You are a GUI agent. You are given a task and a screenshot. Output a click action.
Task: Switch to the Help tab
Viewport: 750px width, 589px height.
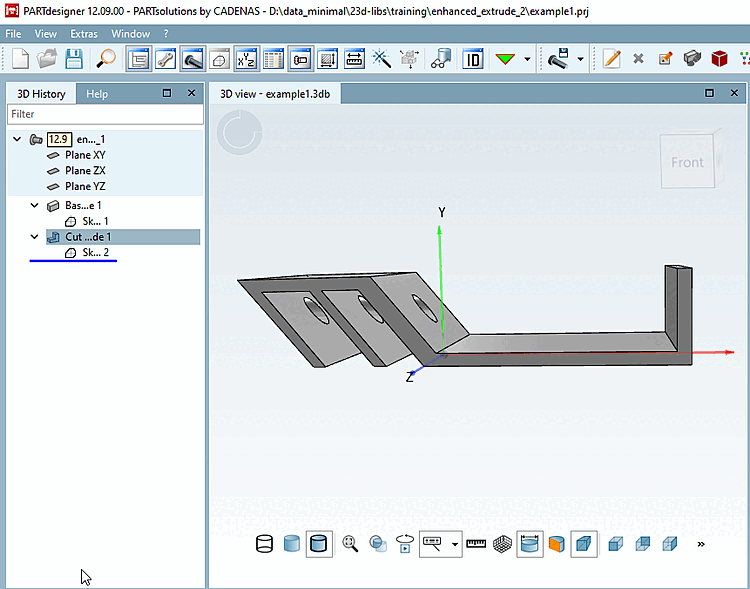pos(97,94)
